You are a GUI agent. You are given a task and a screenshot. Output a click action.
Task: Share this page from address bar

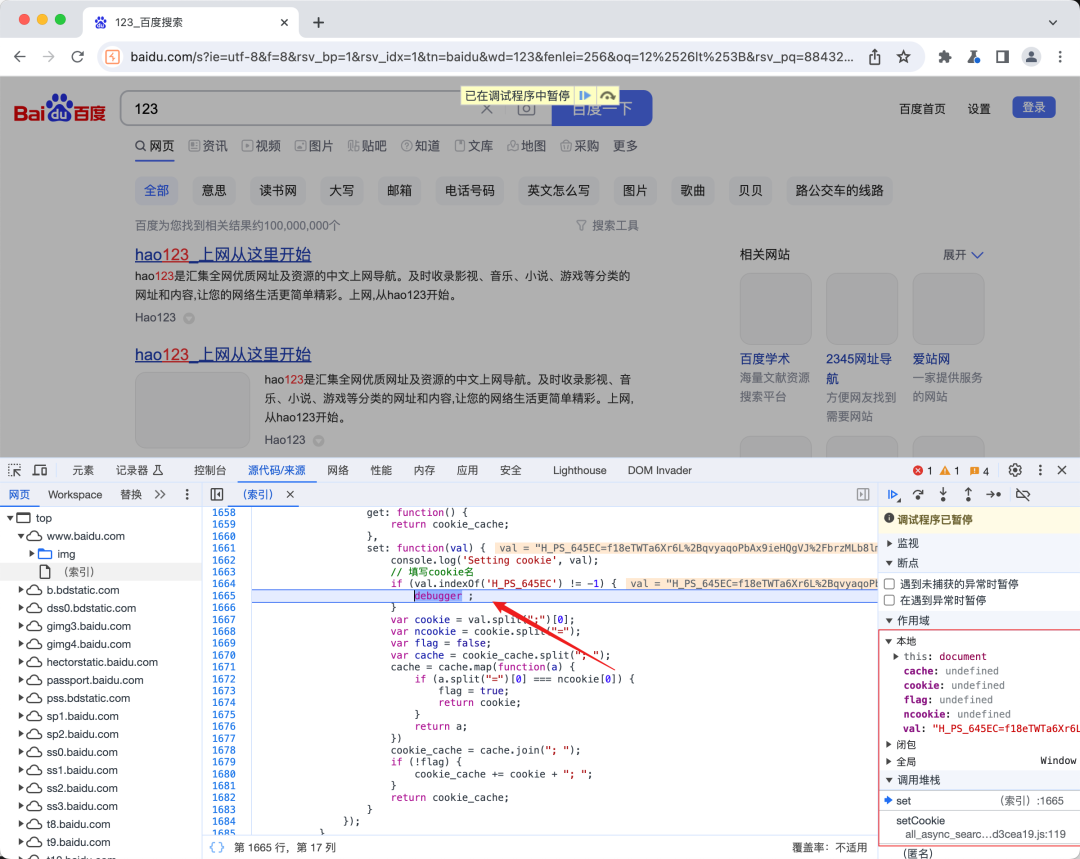pyautogui.click(x=875, y=56)
